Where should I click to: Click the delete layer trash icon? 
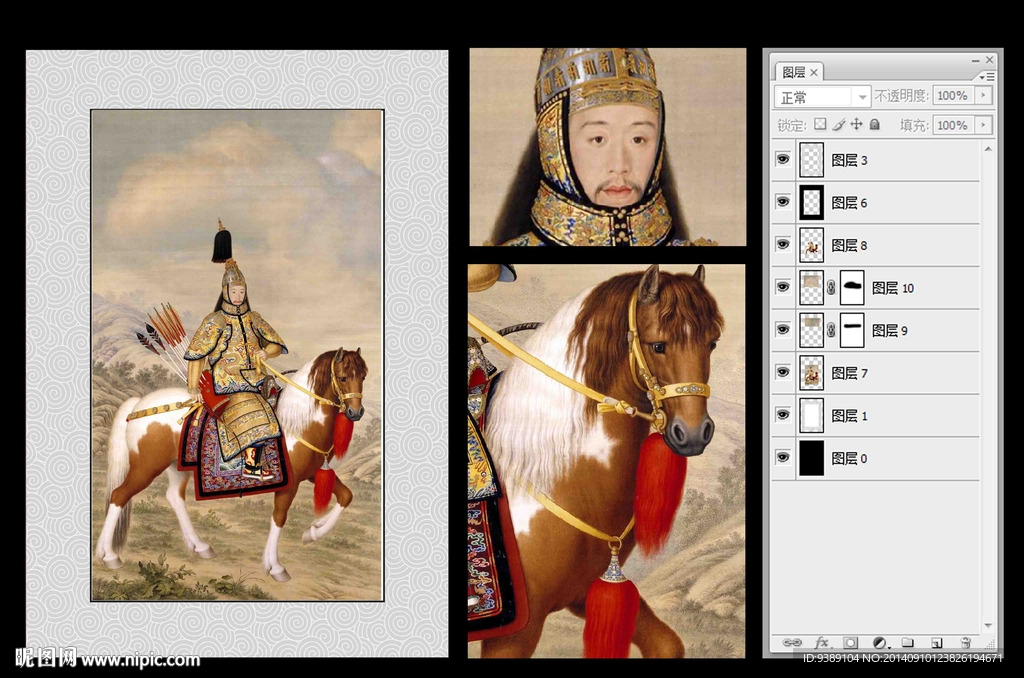click(965, 643)
